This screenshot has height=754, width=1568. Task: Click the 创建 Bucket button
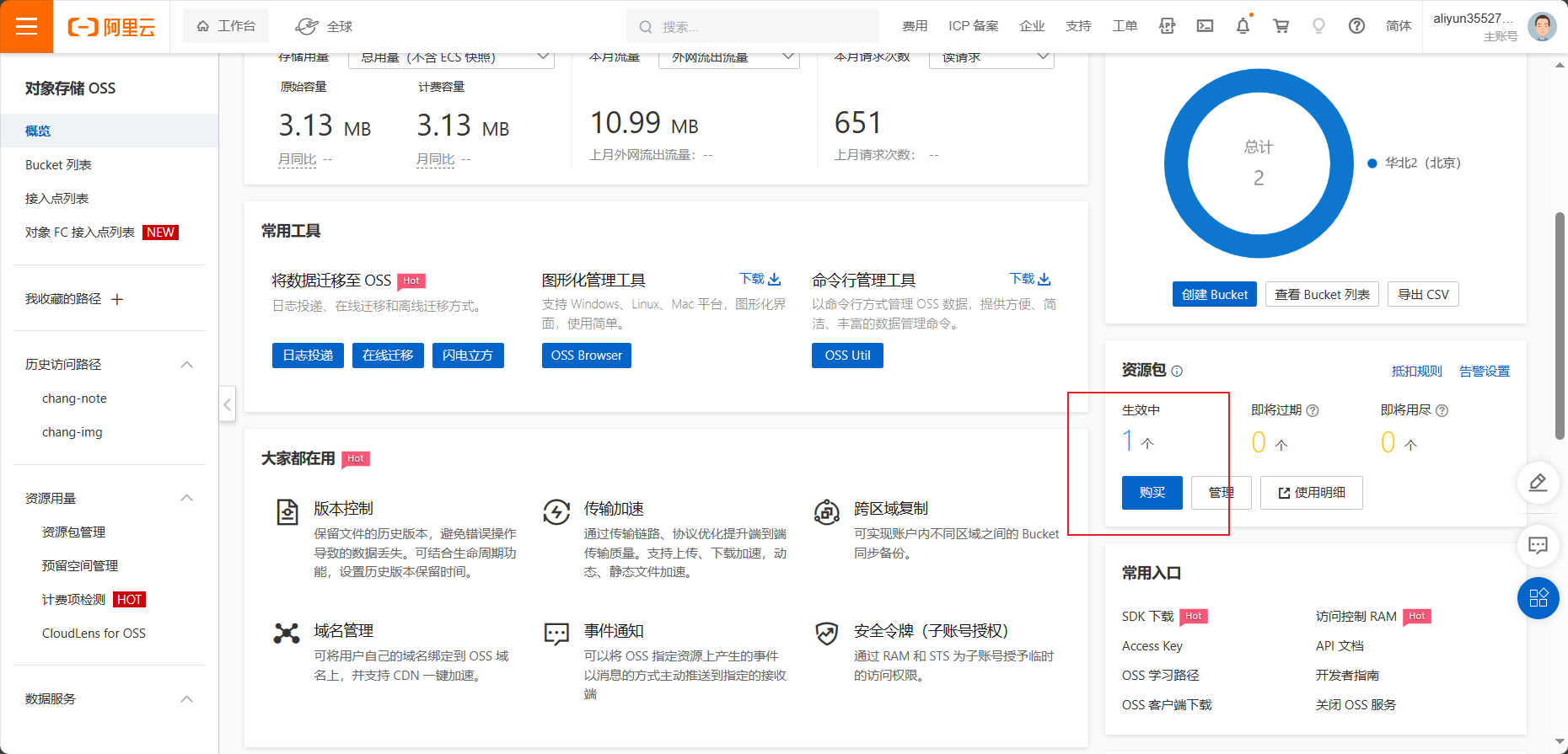[1214, 294]
